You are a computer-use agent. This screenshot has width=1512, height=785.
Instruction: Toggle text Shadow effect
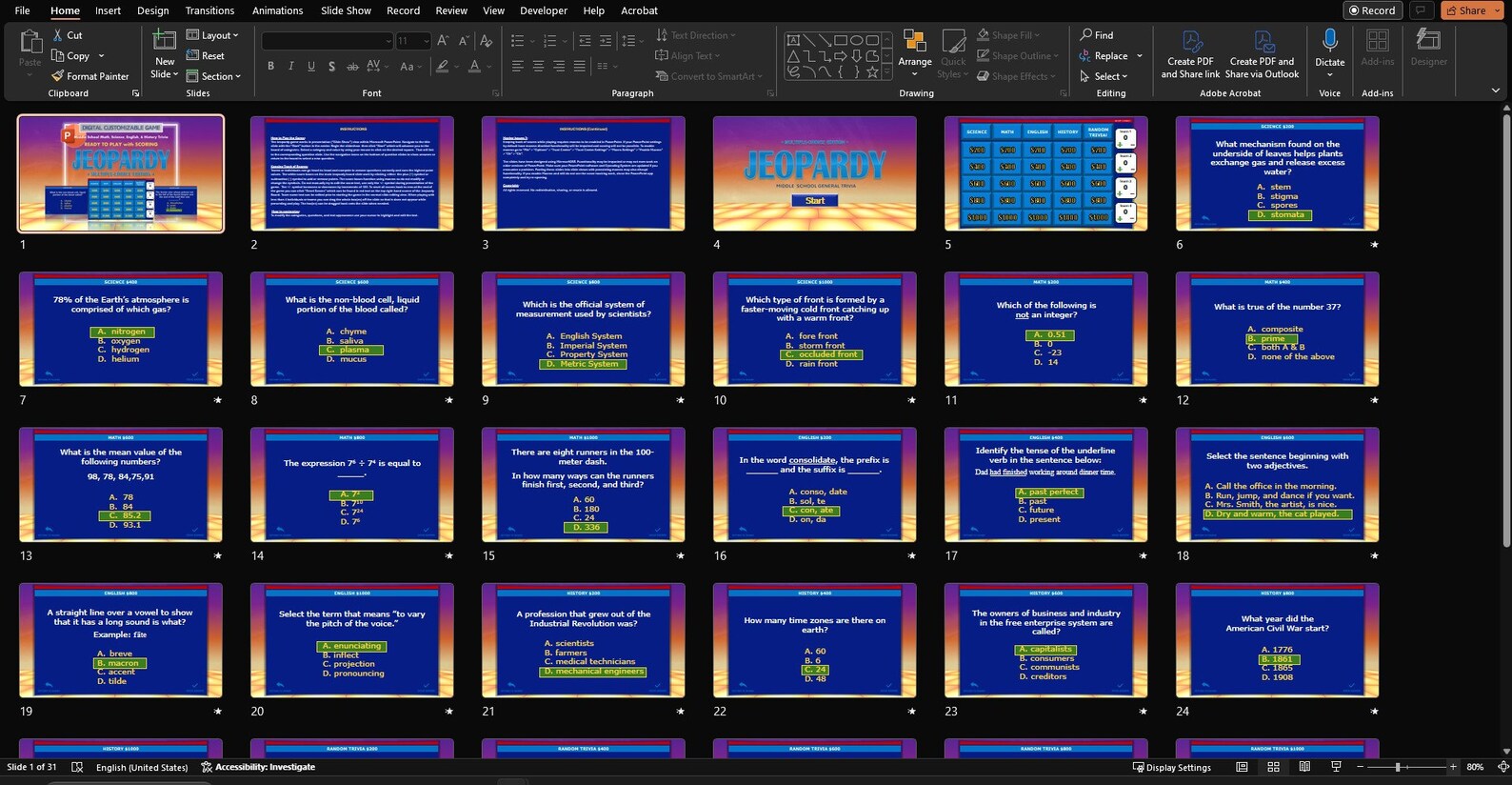coord(331,67)
